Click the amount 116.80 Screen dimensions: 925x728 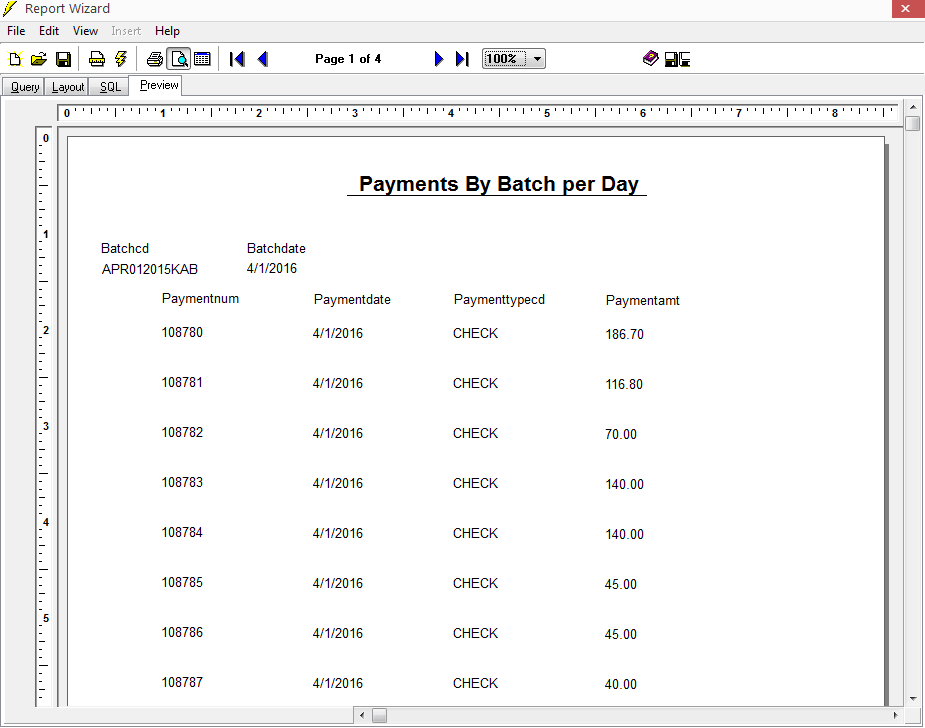tap(624, 385)
